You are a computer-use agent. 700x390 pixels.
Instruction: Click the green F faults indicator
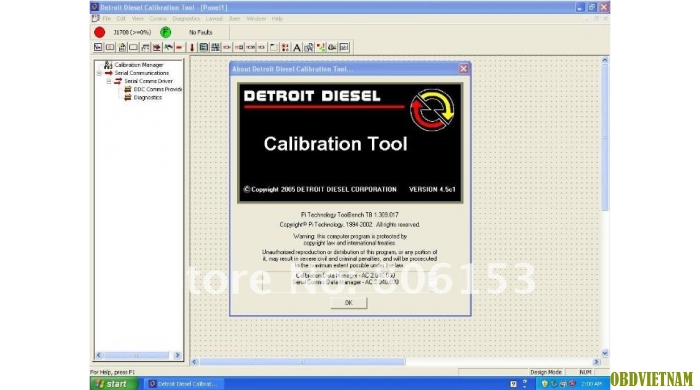coord(166,33)
